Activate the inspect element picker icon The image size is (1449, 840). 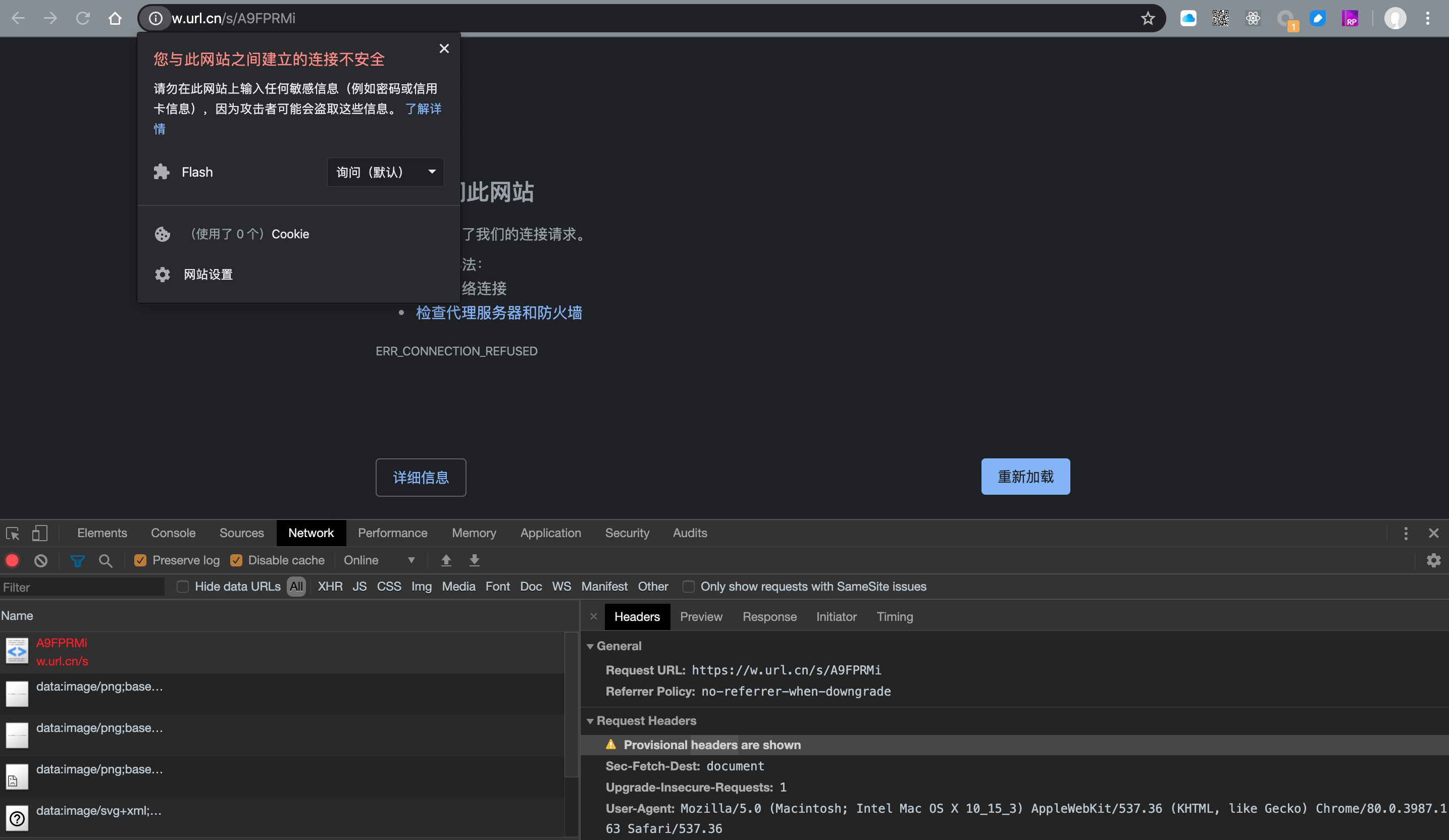pyautogui.click(x=13, y=533)
